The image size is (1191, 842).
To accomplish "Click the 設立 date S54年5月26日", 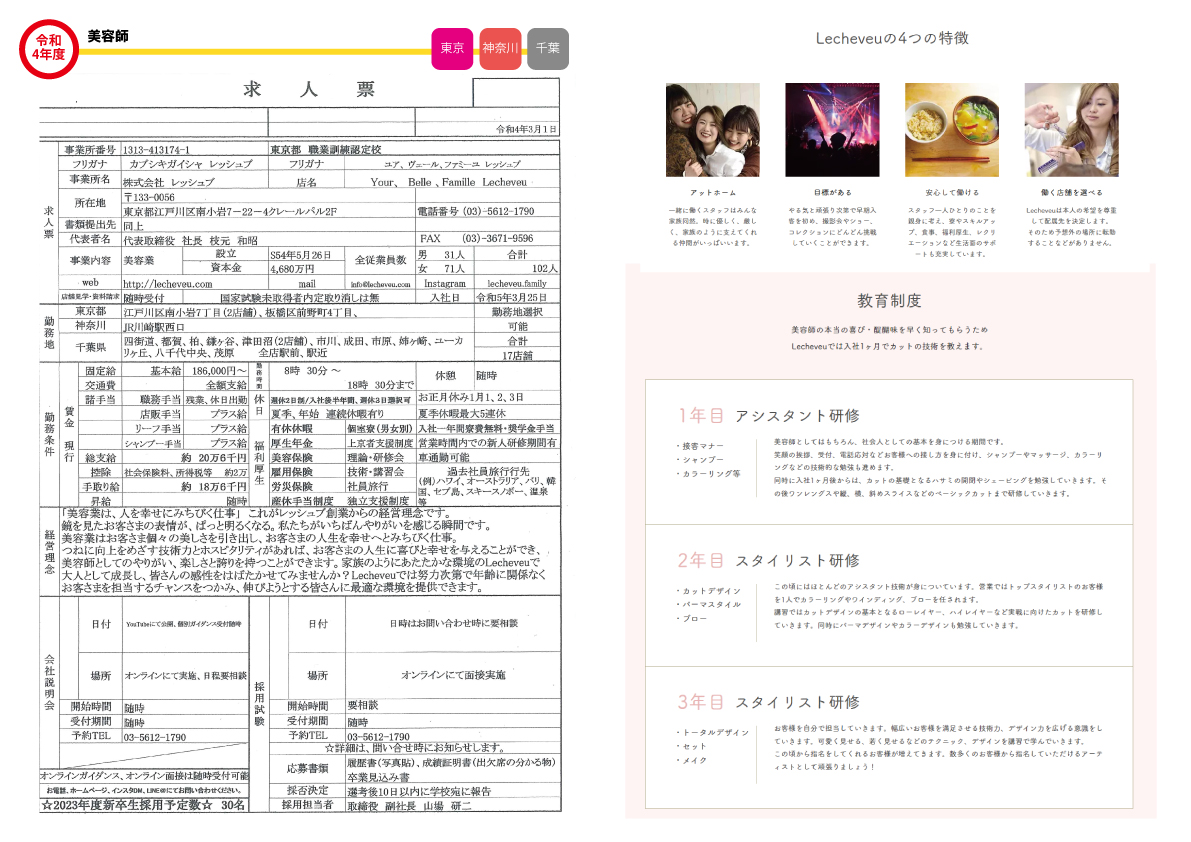I will [x=301, y=255].
